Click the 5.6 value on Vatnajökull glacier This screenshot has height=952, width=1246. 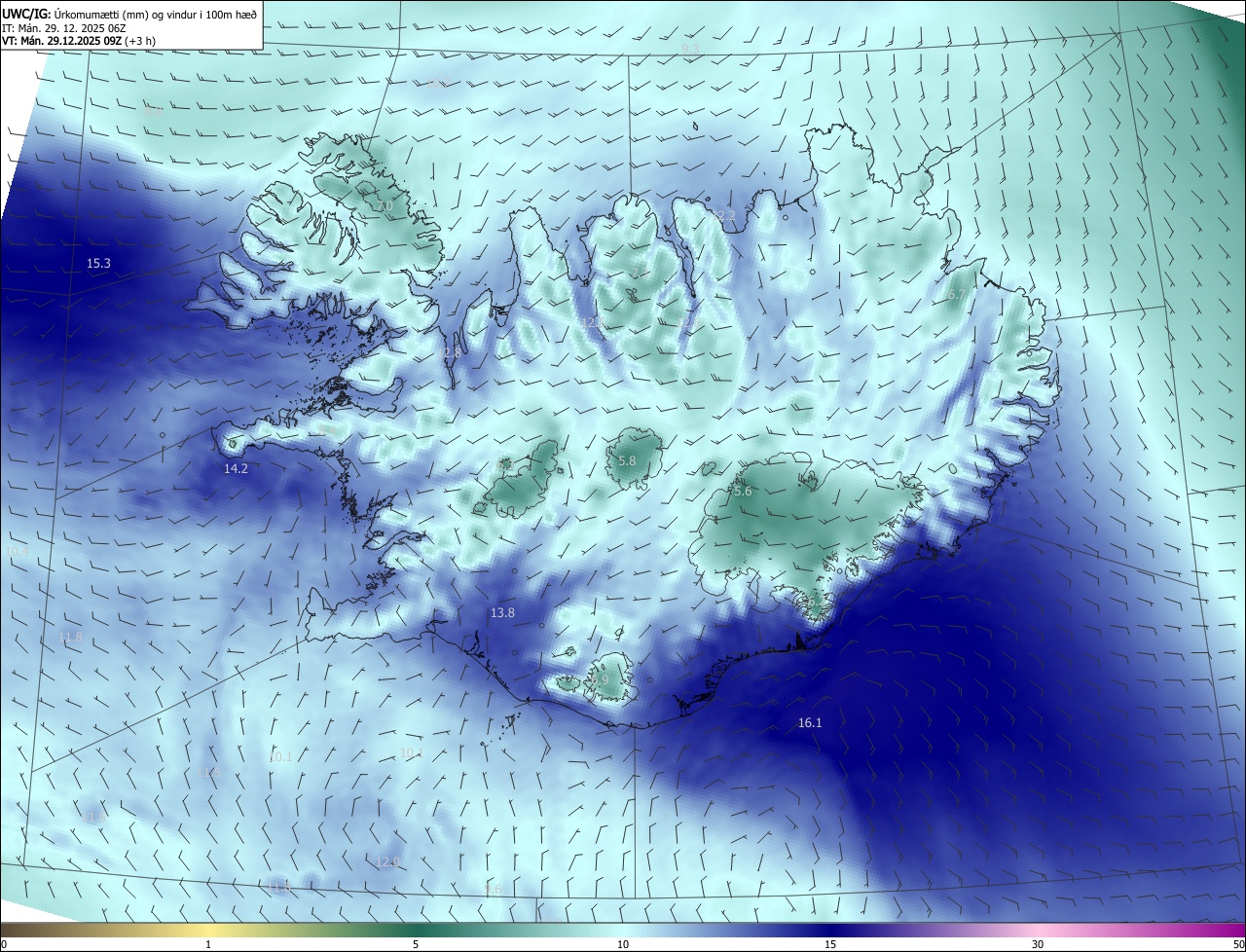pos(743,492)
